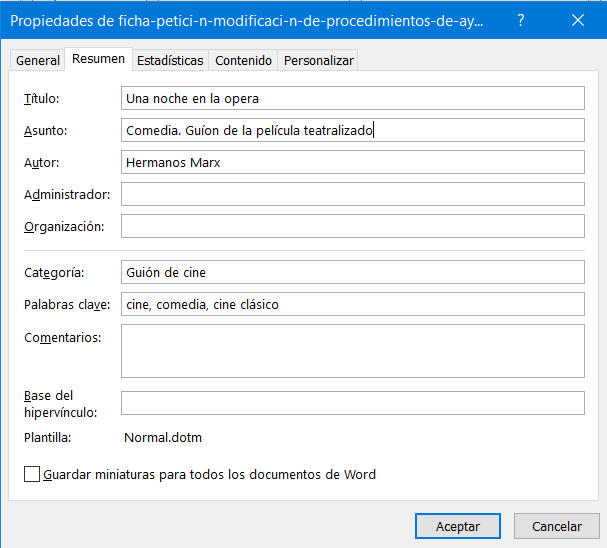Open the Estadísticas tab
Screen dimensions: 607x548
coord(170,60)
